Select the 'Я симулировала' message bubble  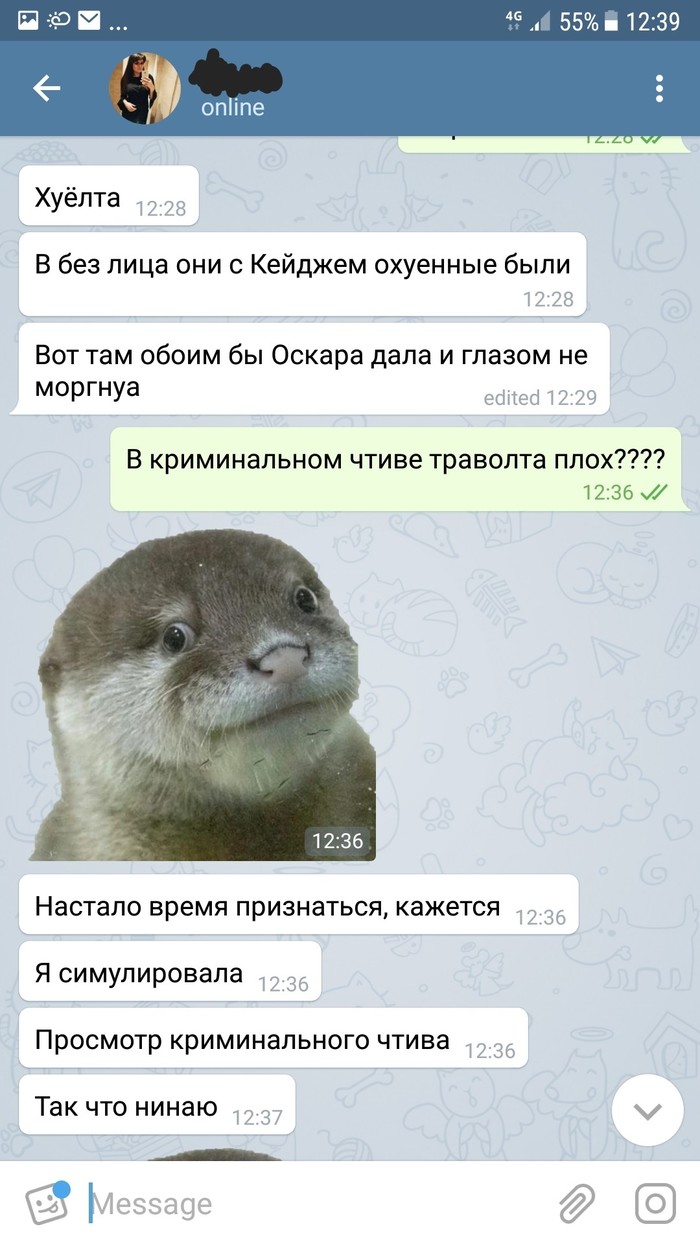(x=169, y=972)
